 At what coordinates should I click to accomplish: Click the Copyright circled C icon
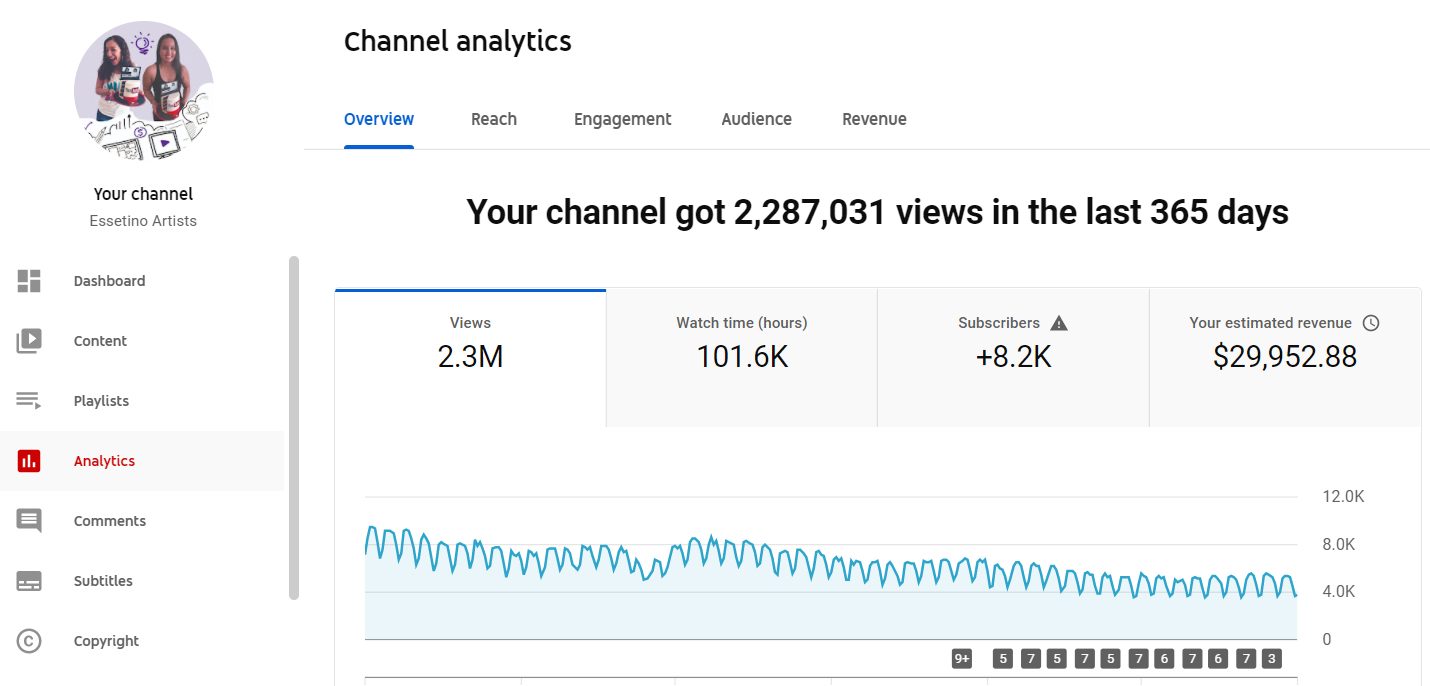(29, 641)
